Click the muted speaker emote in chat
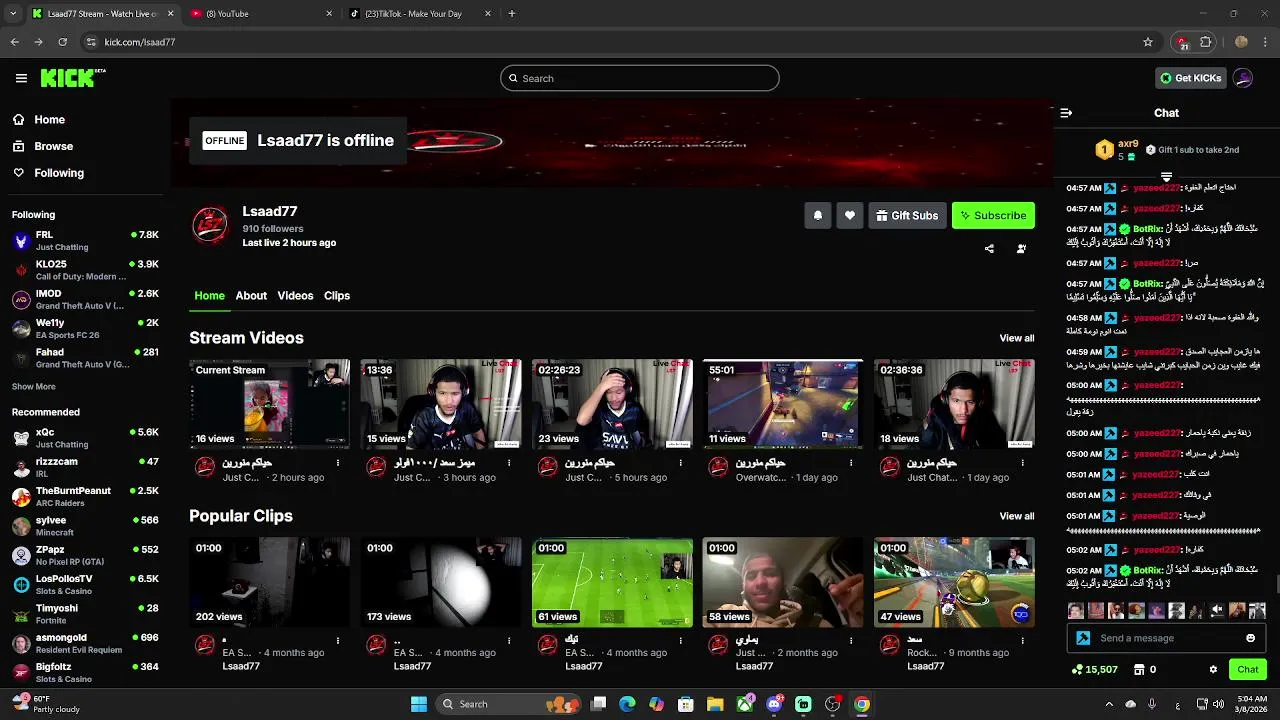1280x720 pixels. tap(1217, 610)
